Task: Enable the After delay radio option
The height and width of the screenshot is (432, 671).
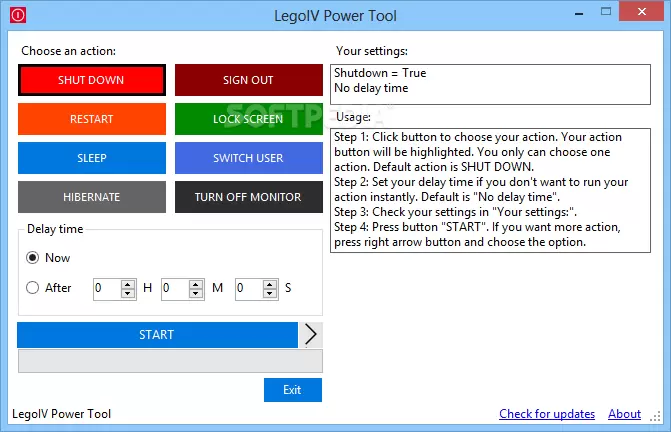Action: (34, 288)
